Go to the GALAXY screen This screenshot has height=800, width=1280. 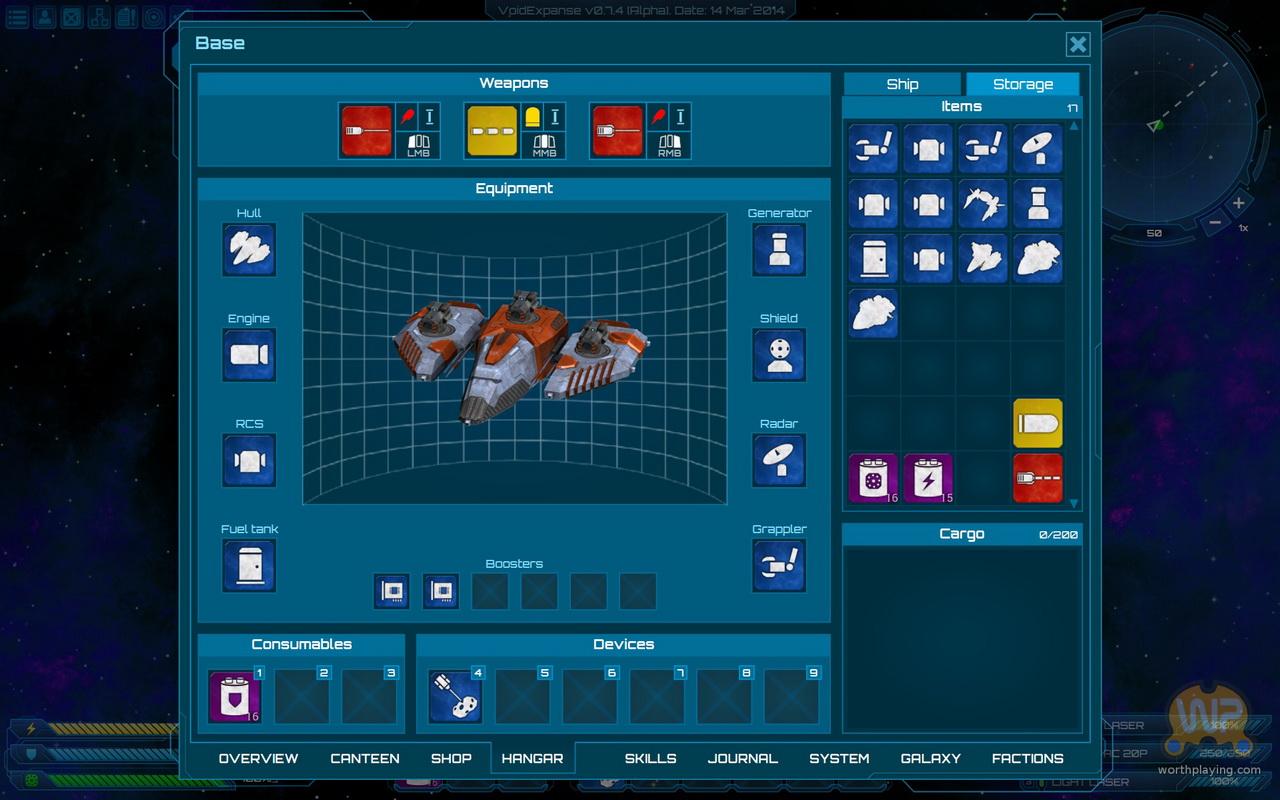click(930, 758)
